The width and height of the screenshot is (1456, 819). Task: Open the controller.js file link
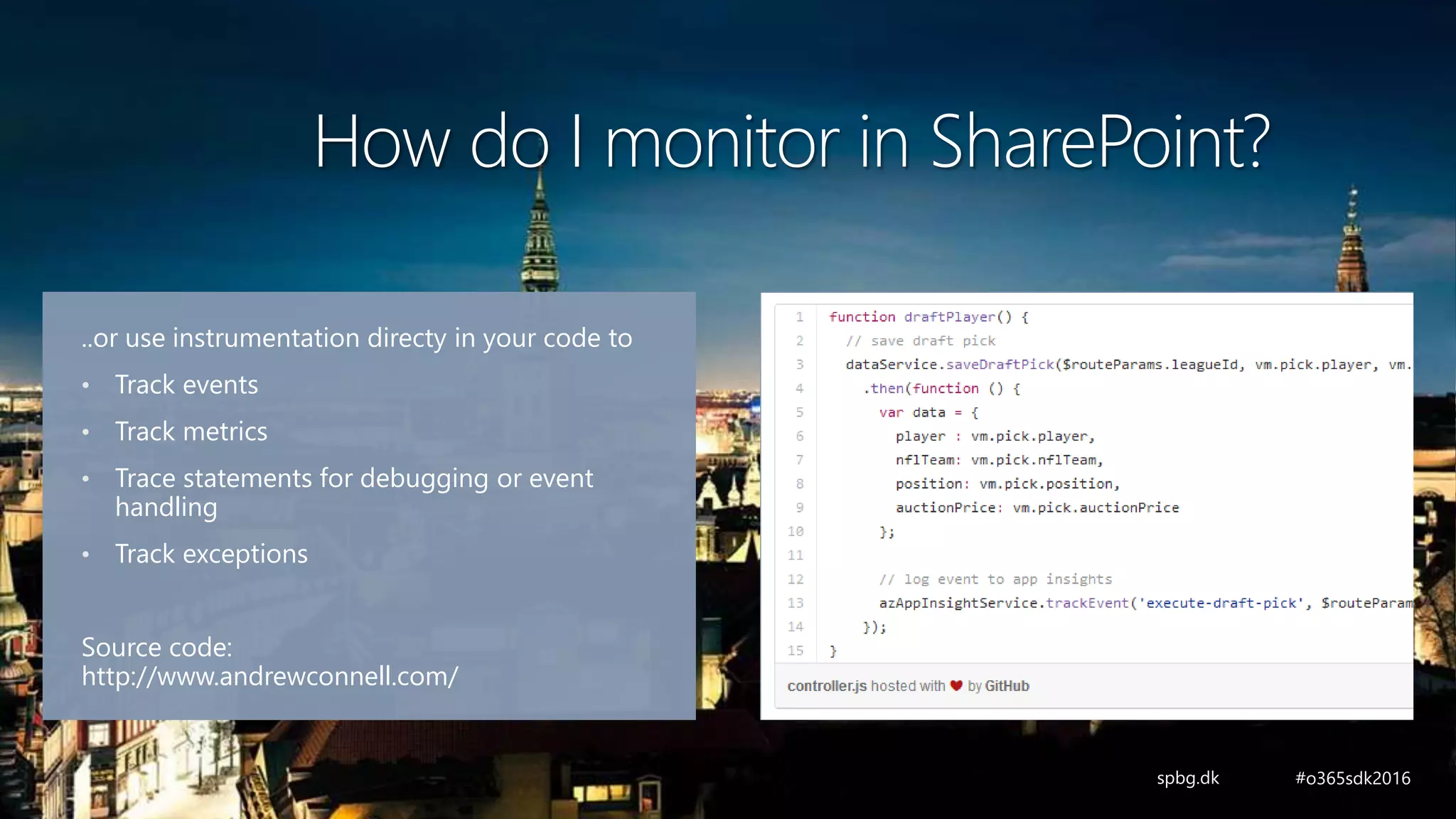point(827,686)
